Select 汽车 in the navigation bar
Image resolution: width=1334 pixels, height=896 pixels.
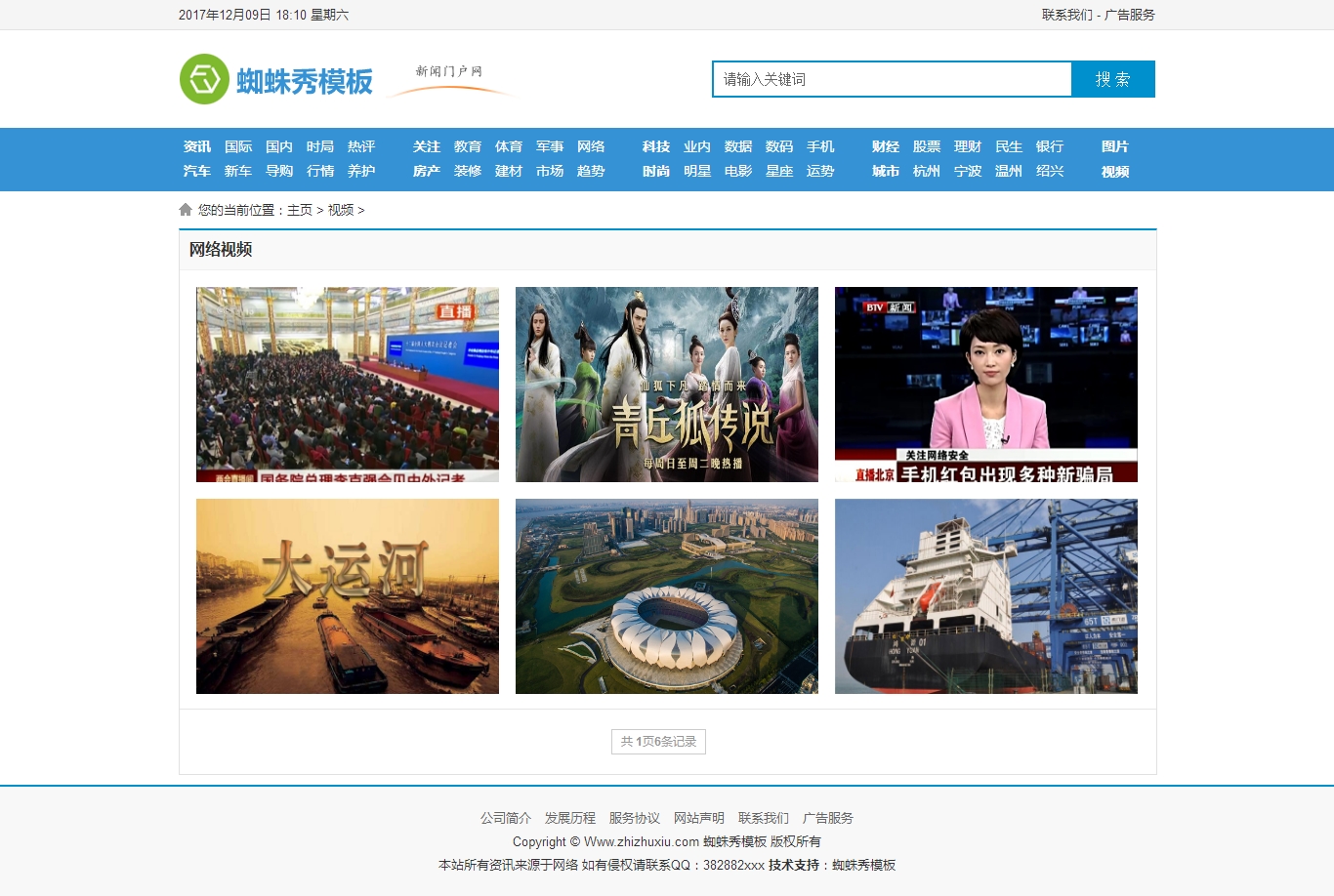[x=196, y=171]
